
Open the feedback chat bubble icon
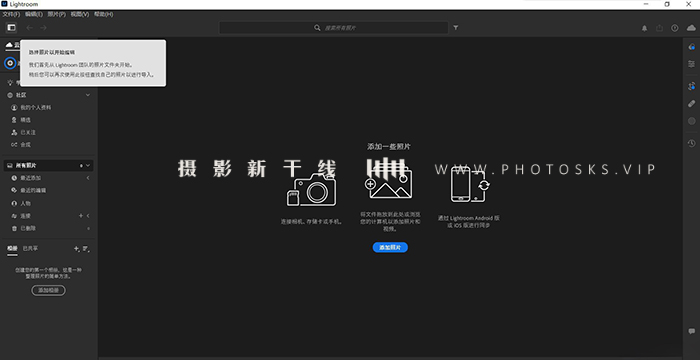692,331
